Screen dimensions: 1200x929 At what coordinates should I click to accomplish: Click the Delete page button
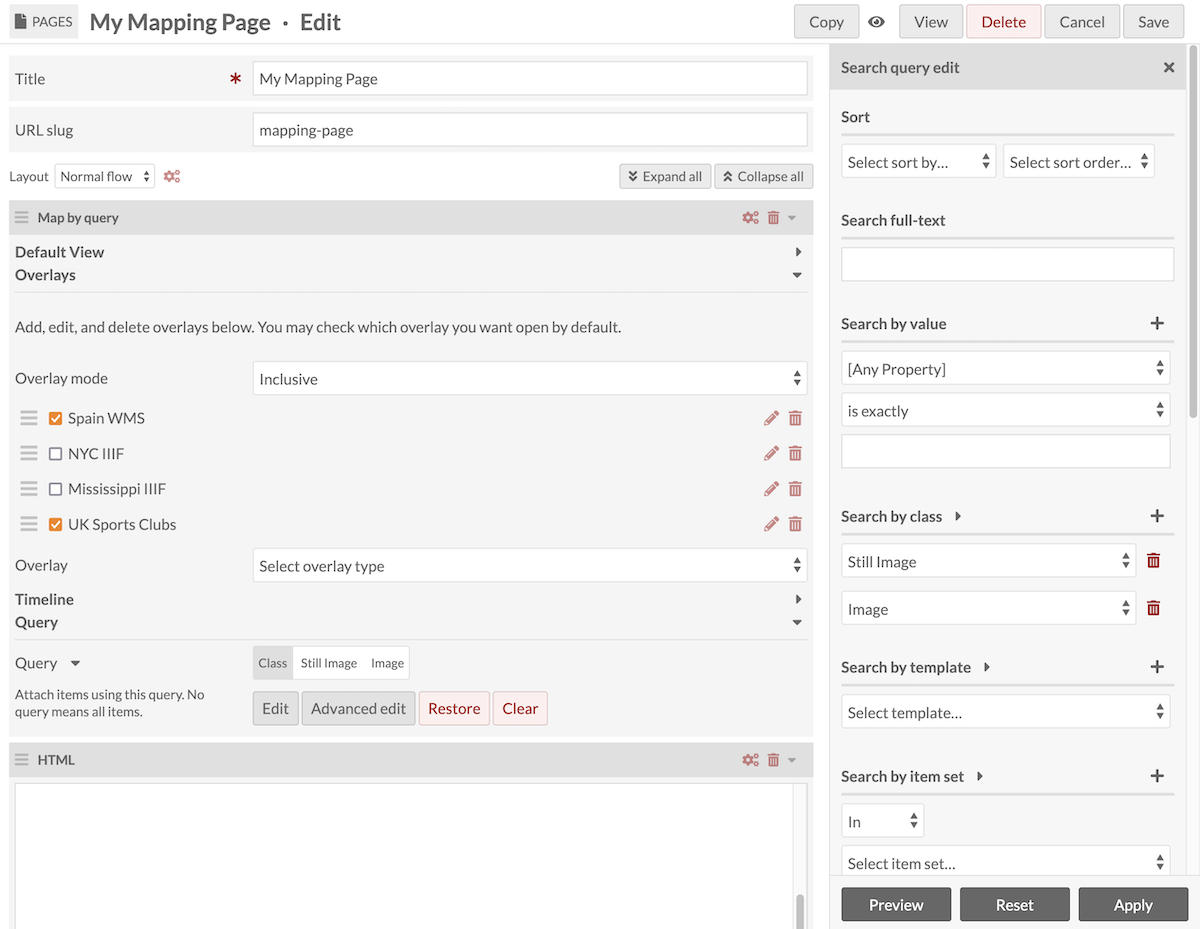click(1003, 22)
